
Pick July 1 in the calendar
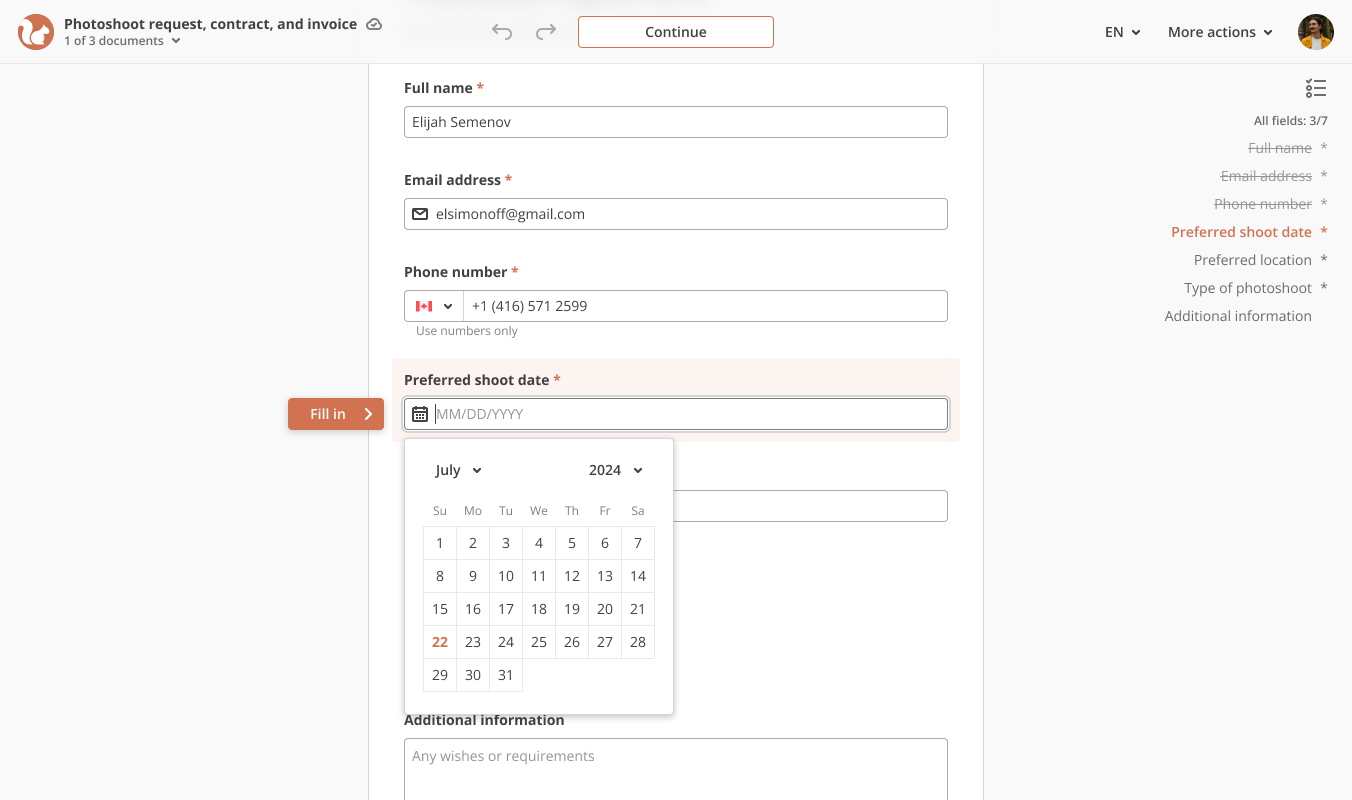click(x=440, y=543)
